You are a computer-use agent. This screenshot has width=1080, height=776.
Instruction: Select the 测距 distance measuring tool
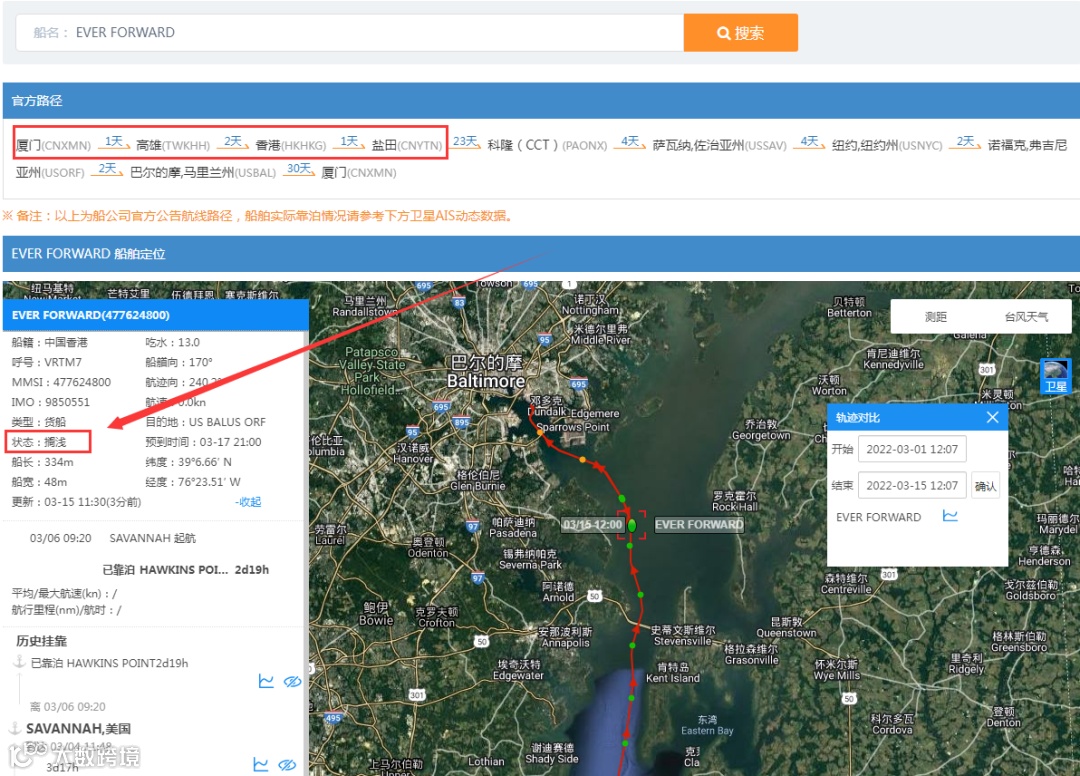935,317
